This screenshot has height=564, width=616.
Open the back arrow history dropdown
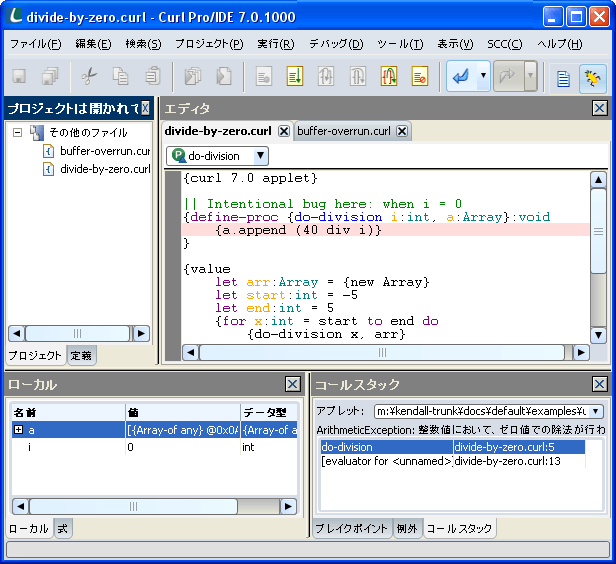(484, 75)
